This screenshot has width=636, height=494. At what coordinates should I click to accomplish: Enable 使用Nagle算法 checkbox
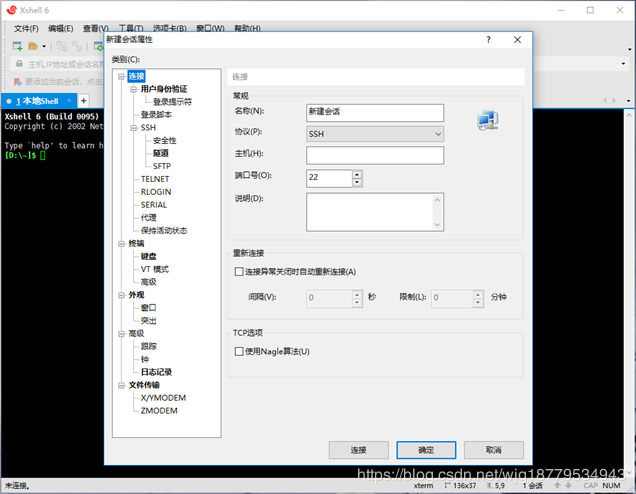(x=239, y=351)
